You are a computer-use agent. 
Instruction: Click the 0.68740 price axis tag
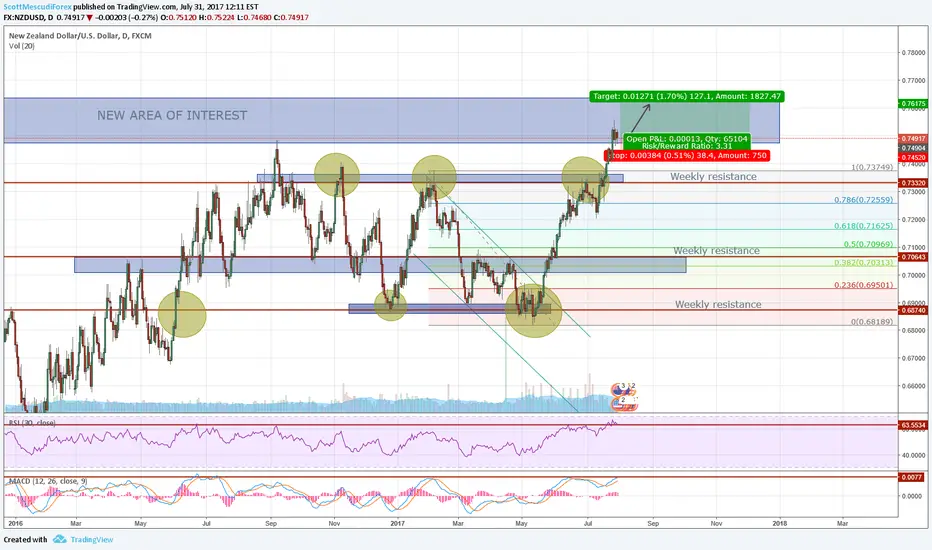[x=914, y=310]
